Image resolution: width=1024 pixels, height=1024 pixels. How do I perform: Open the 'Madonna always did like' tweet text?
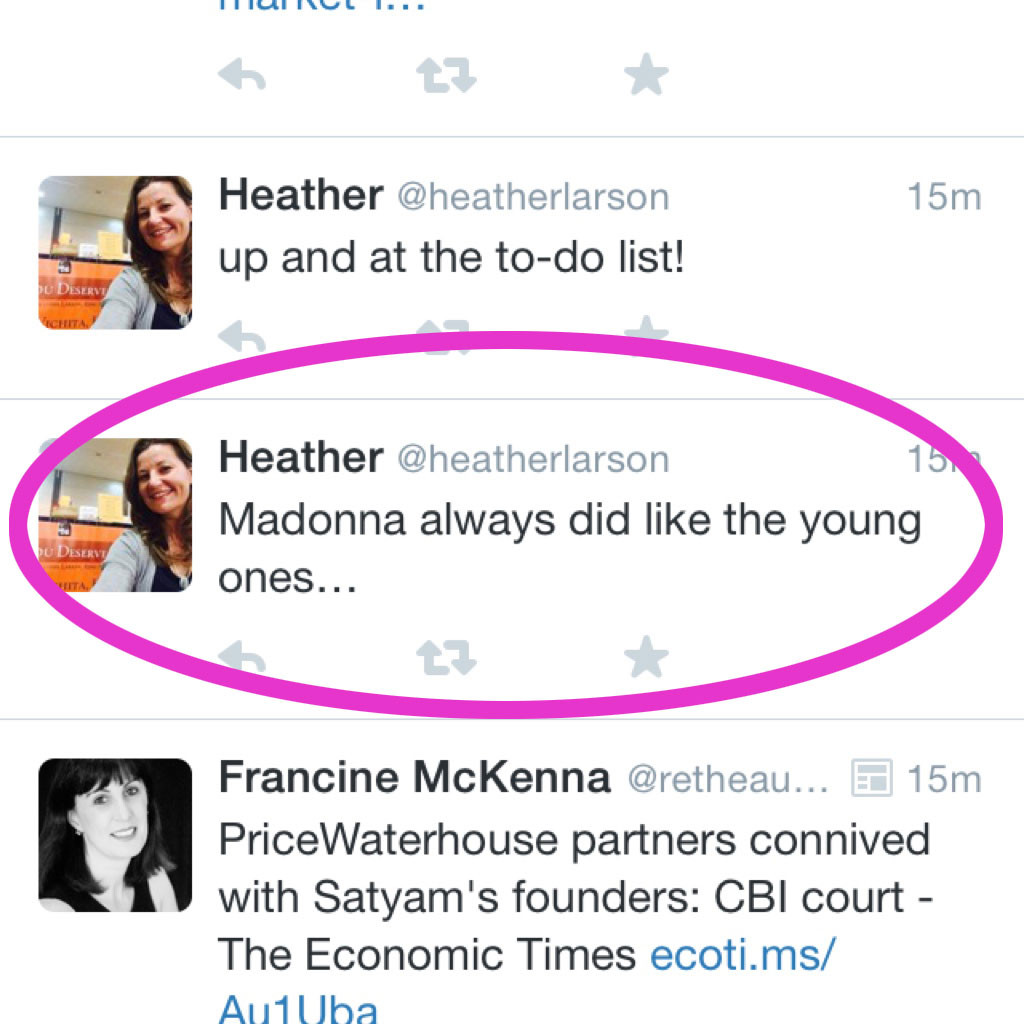coord(570,549)
